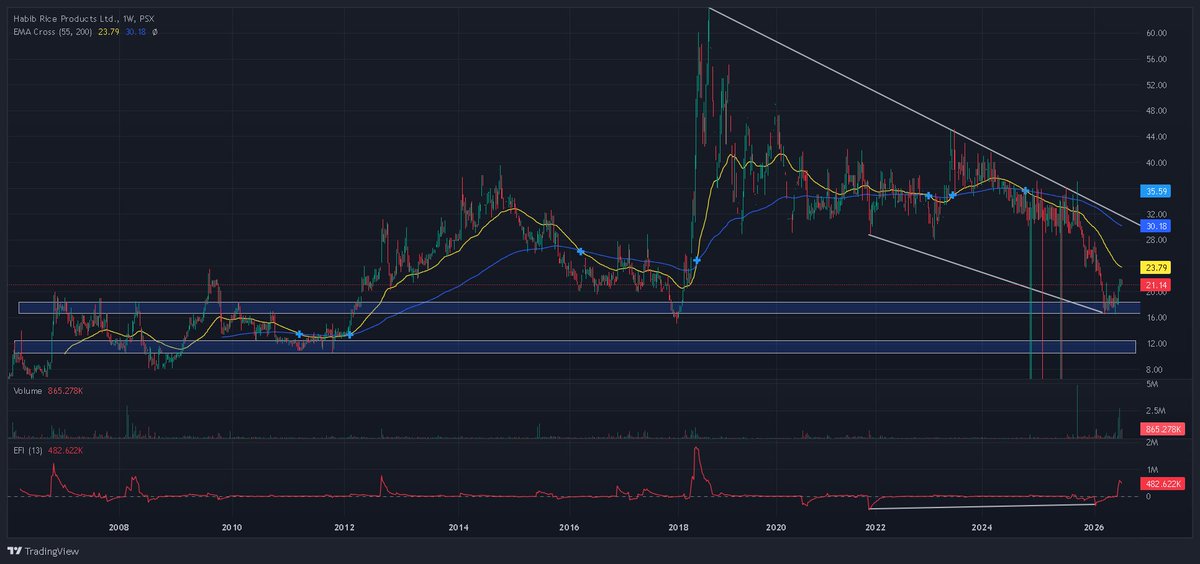Click the 28.00 price axis tick
The width and height of the screenshot is (1200, 564).
point(1157,240)
